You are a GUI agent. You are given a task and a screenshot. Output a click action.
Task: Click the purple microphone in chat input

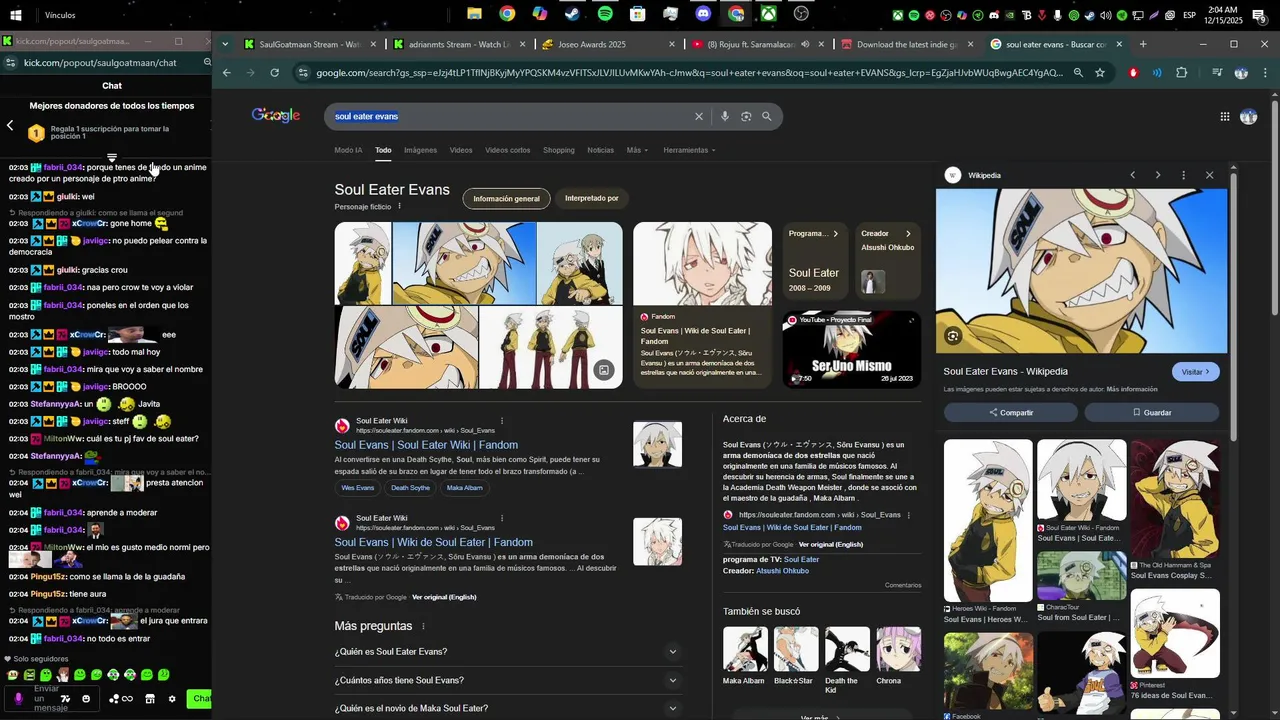[x=18, y=698]
